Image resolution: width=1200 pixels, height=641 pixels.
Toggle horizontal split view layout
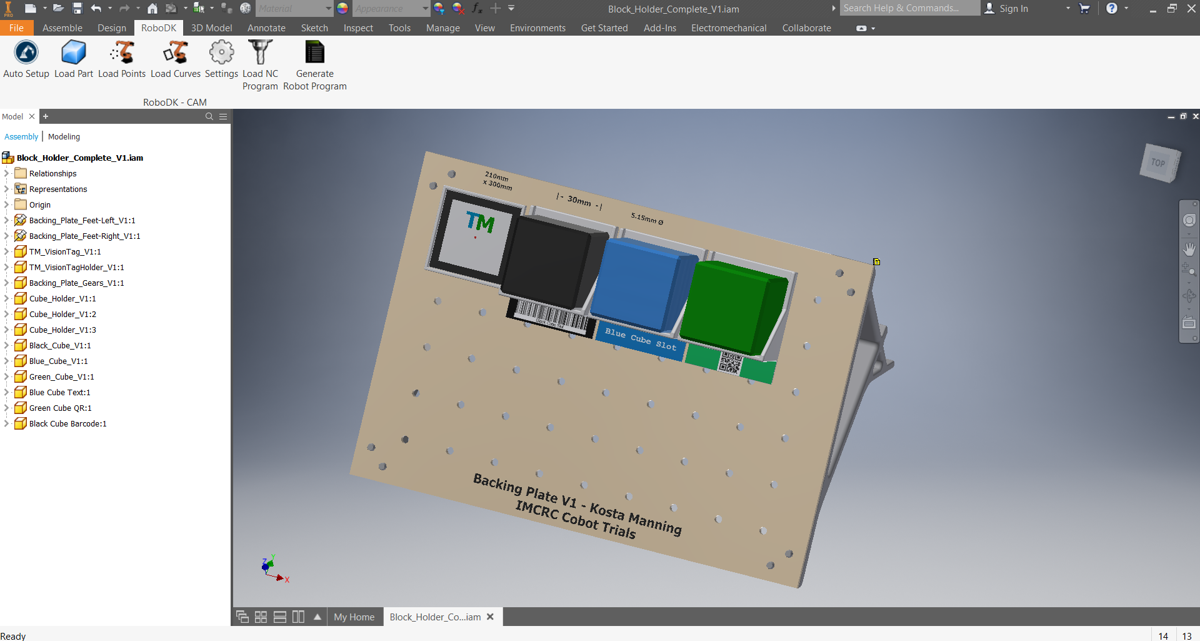pos(280,617)
